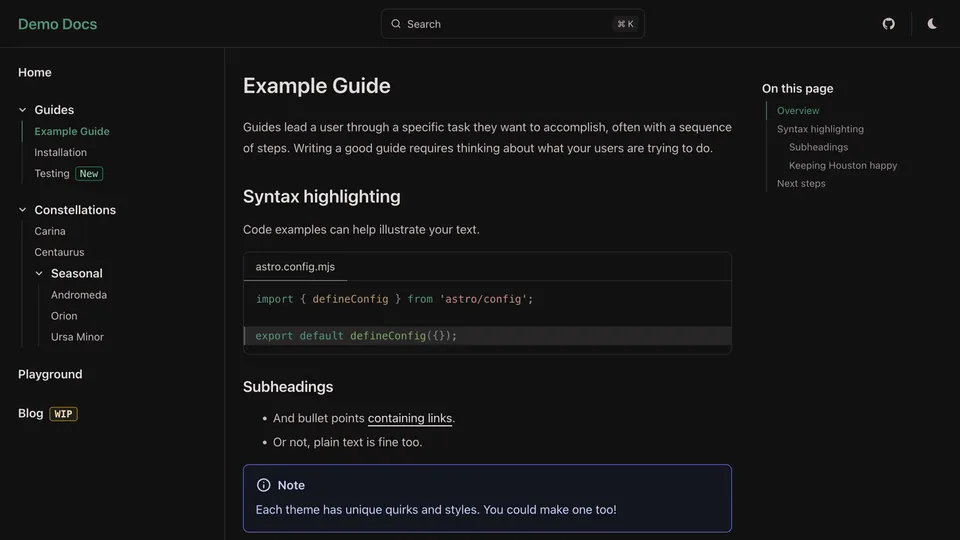
Task: Open the Testing page marked New
Action: (52, 173)
